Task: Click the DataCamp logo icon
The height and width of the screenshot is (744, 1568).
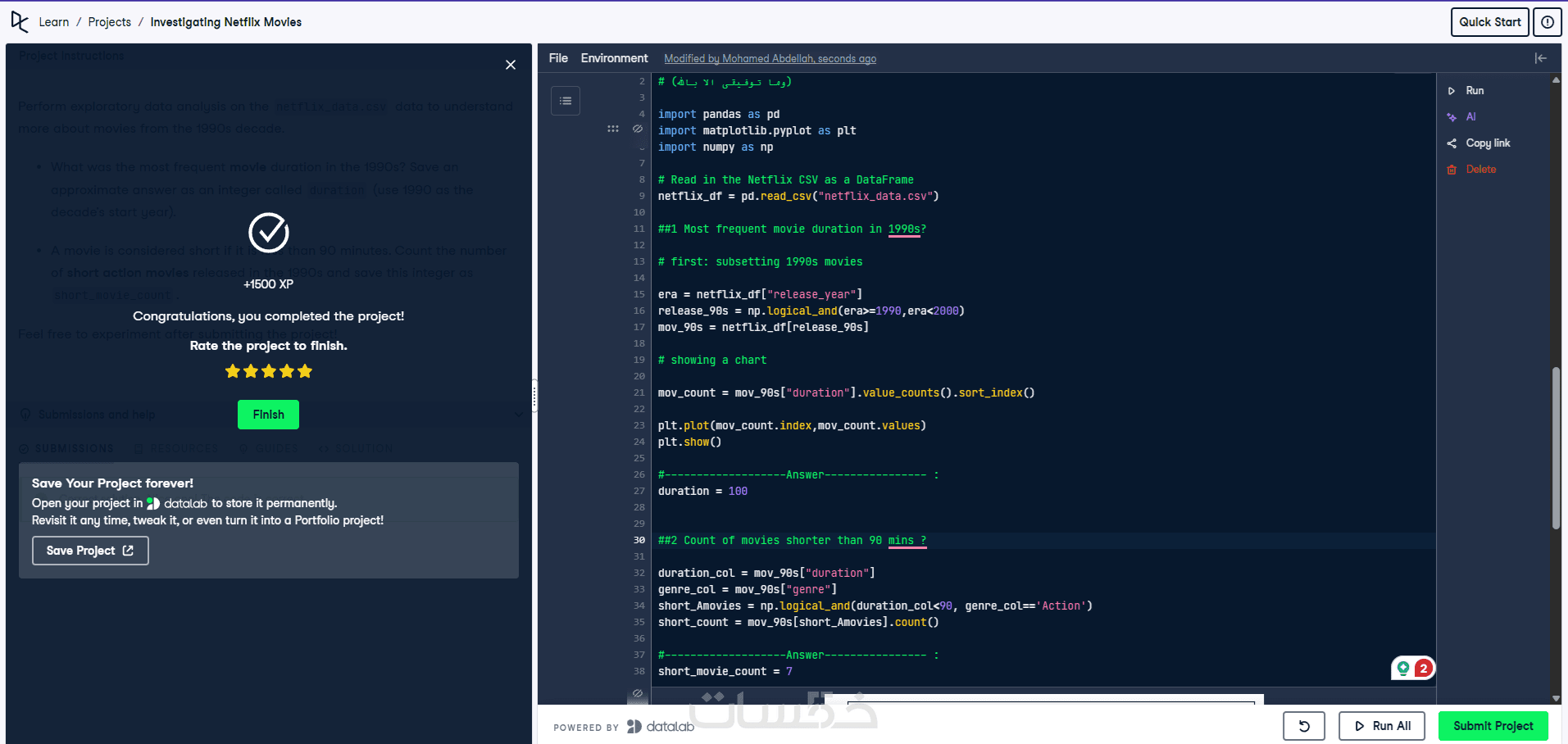Action: (x=20, y=22)
